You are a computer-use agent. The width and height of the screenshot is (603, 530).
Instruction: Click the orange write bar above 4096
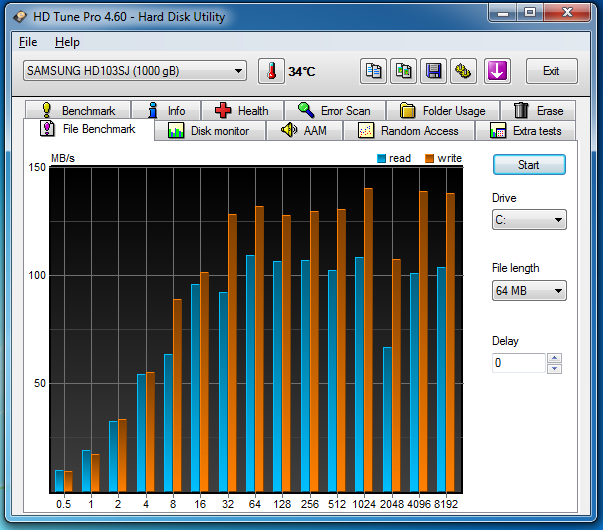coord(423,341)
